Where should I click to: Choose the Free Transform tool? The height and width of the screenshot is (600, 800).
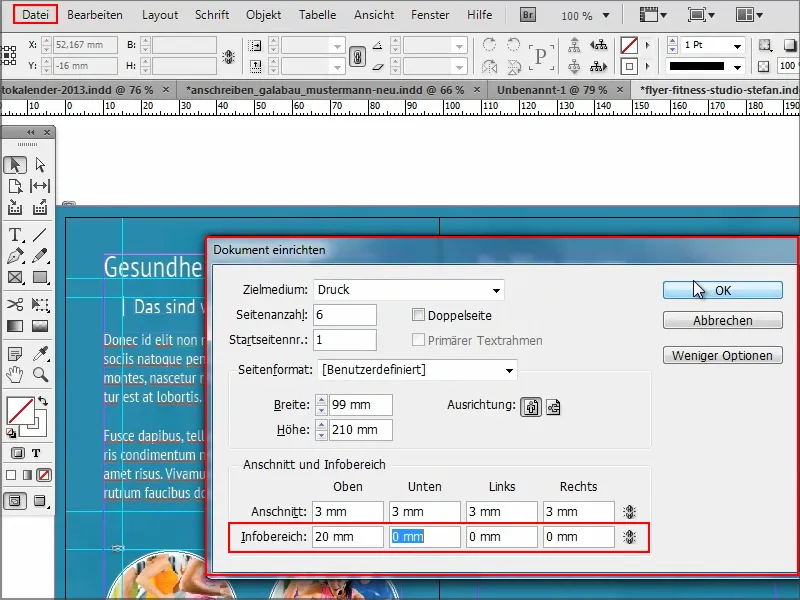[40, 305]
